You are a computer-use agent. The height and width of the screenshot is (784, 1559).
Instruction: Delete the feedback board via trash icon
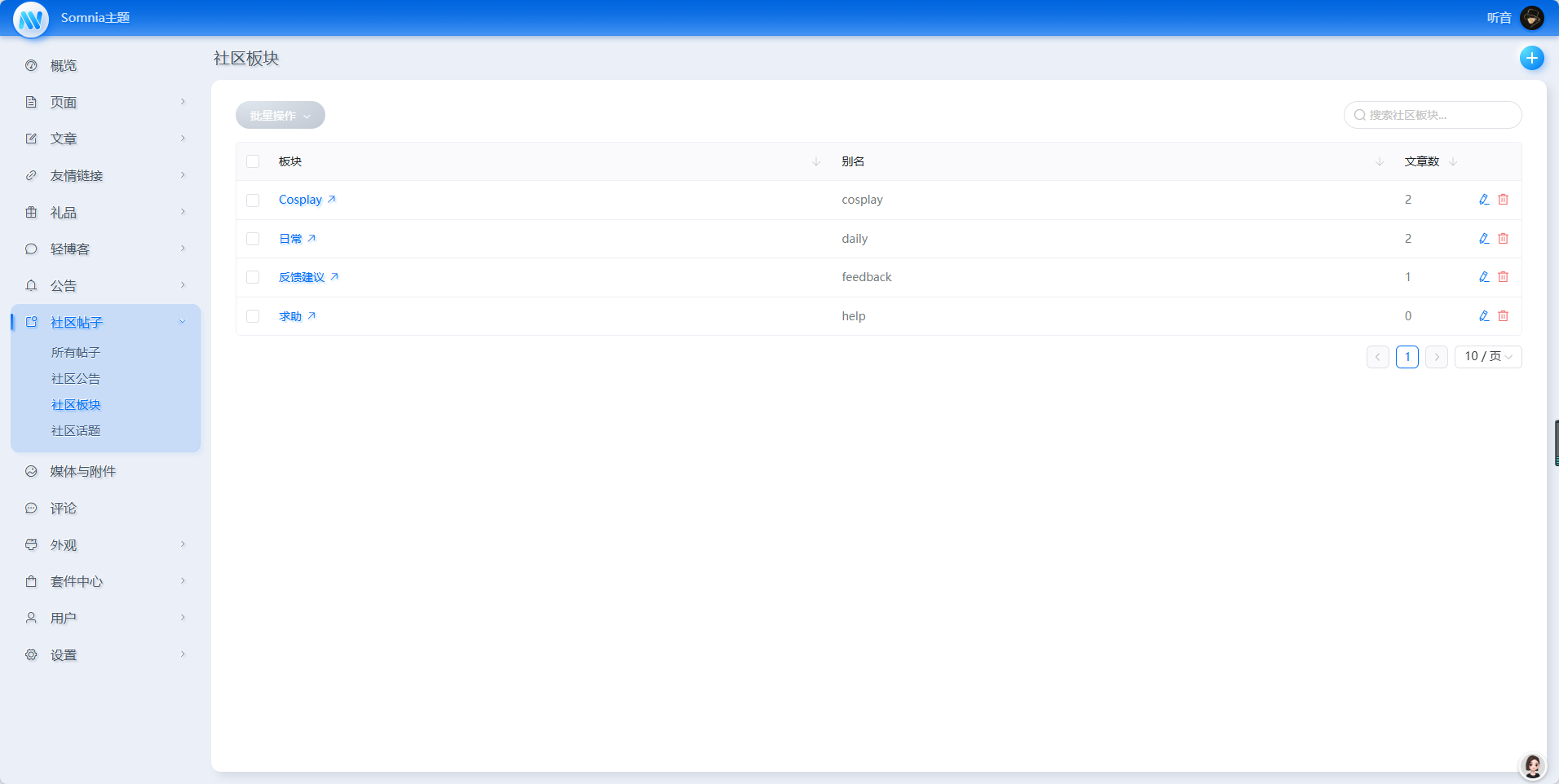tap(1503, 277)
